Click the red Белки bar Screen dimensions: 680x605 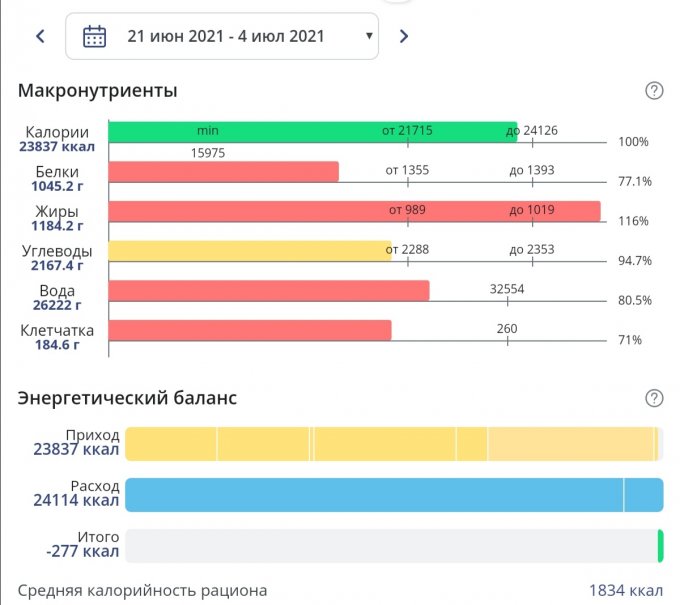click(223, 172)
